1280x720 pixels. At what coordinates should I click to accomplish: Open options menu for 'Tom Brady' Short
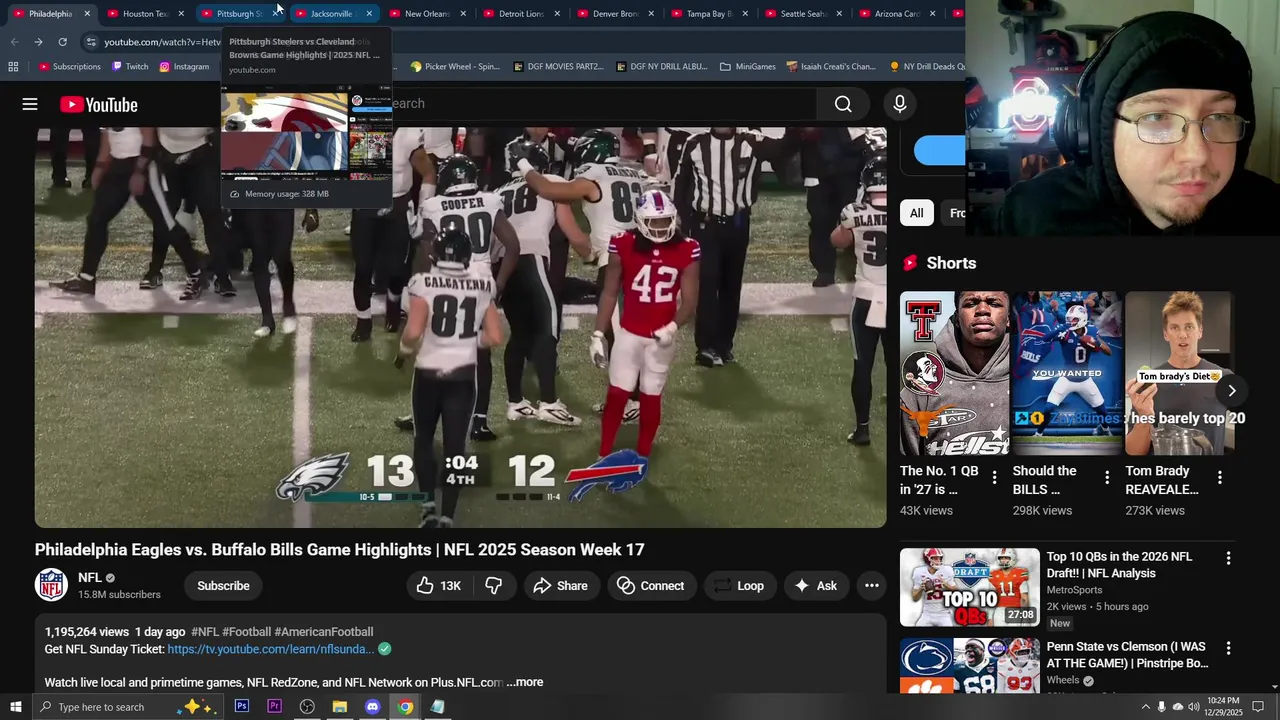click(1220, 478)
